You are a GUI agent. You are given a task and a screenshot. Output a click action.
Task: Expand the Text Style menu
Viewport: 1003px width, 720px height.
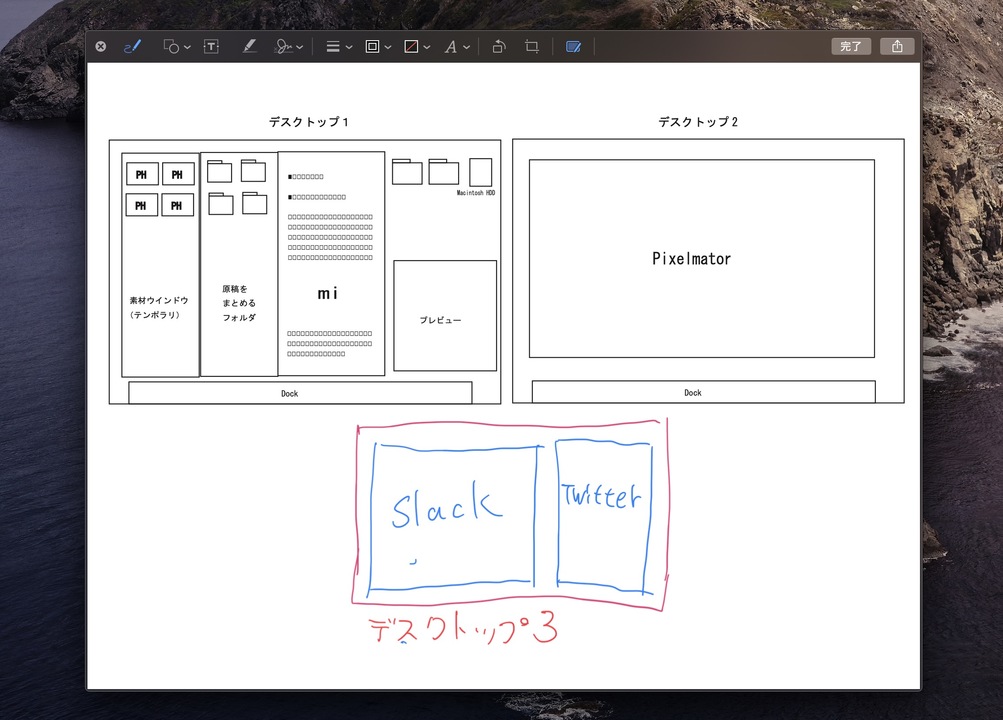point(457,47)
